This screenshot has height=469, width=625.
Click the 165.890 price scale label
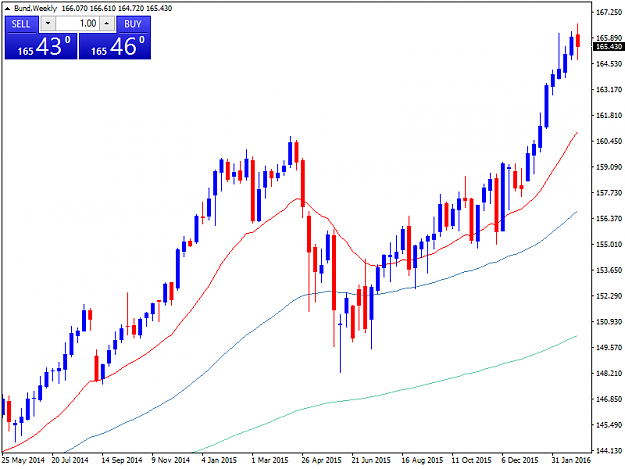pyautogui.click(x=609, y=38)
